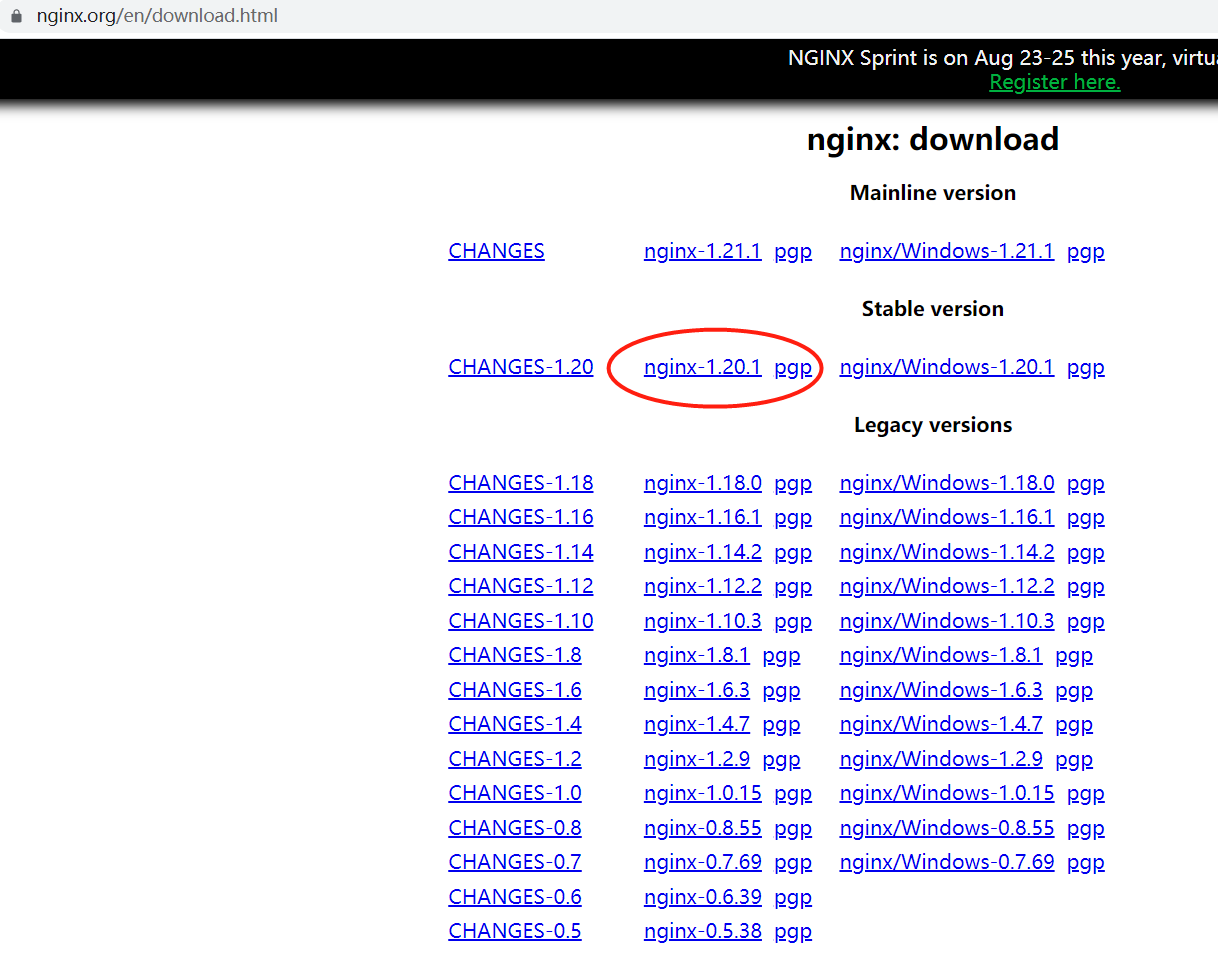Download nginx/Windows-1.4.7
Image resolution: width=1218 pixels, height=977 pixels.
(941, 724)
